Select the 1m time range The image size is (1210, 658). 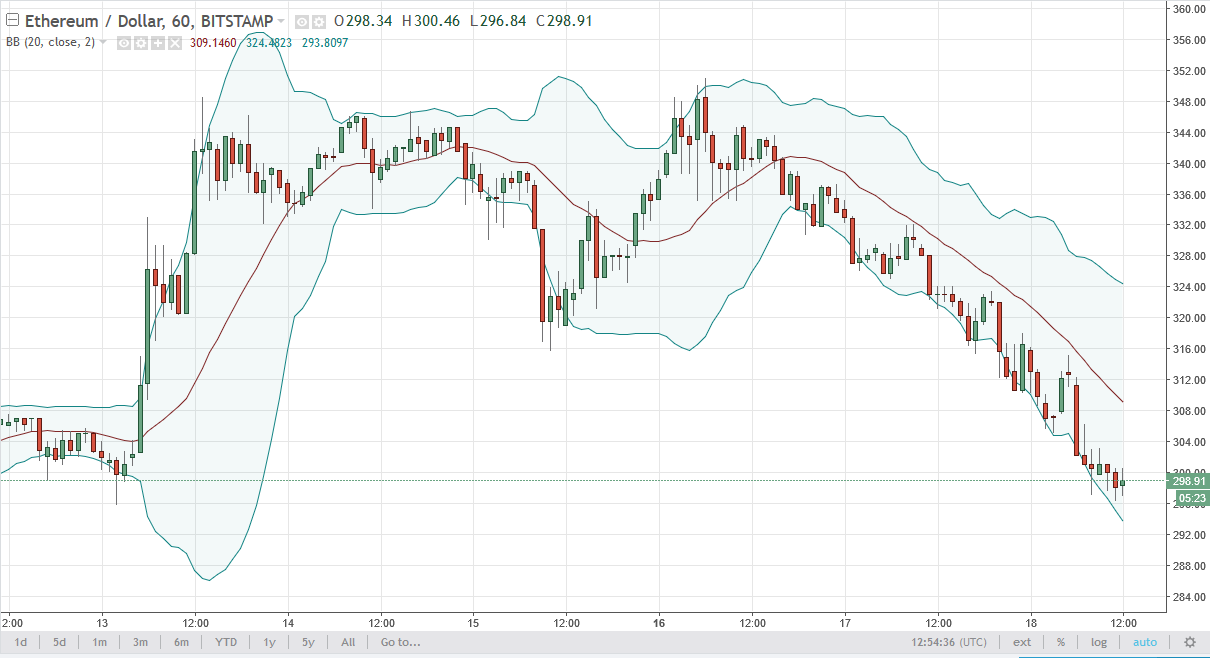pyautogui.click(x=100, y=642)
